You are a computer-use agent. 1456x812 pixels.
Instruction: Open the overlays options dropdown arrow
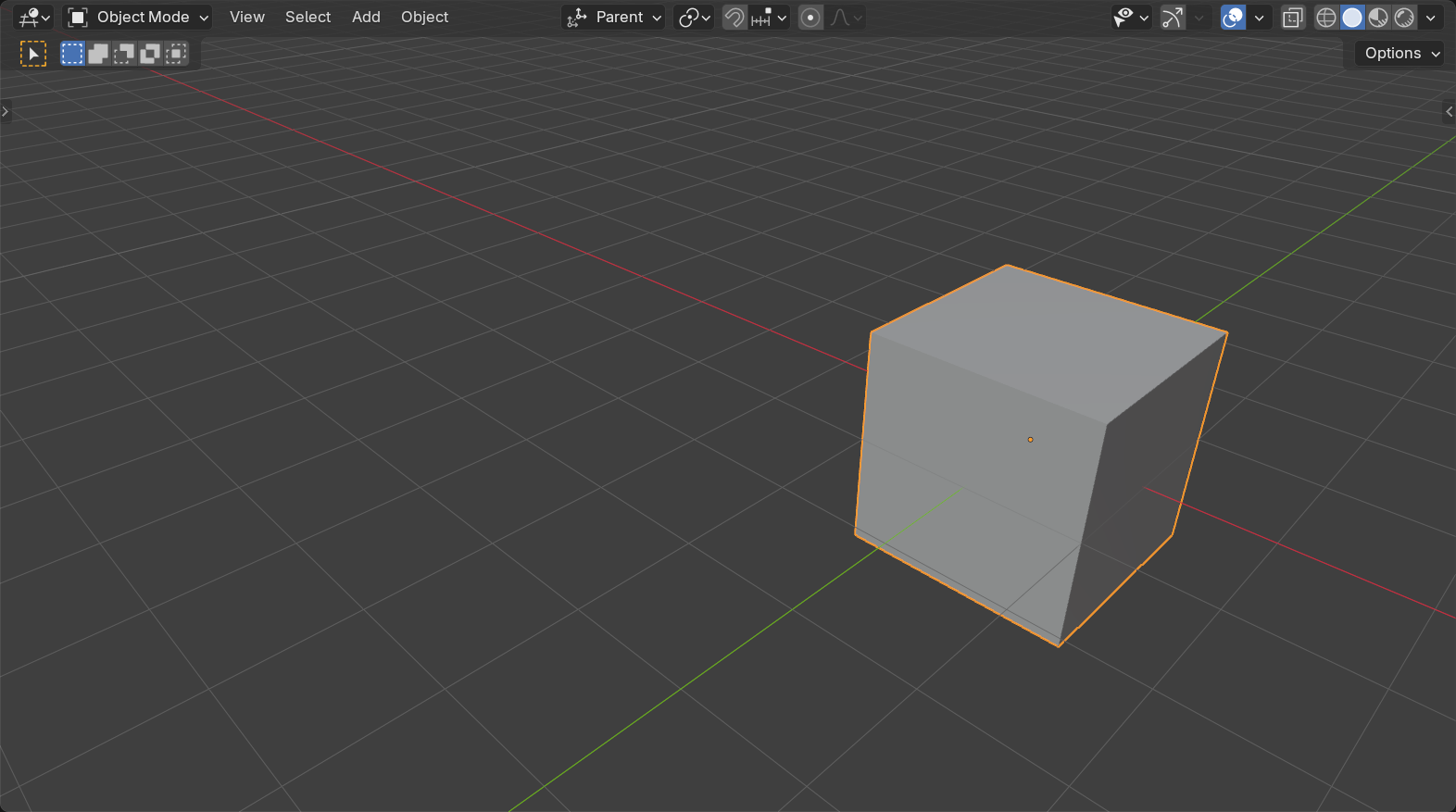pyautogui.click(x=1259, y=17)
